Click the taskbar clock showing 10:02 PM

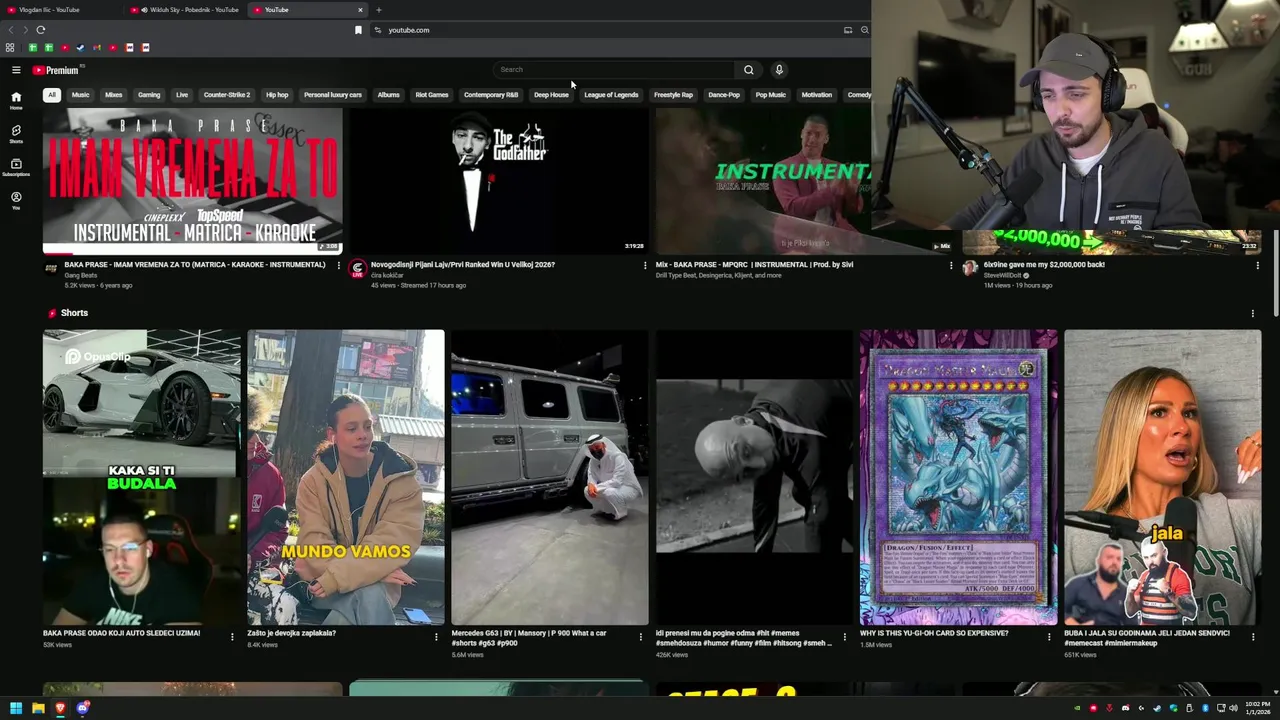1256,708
